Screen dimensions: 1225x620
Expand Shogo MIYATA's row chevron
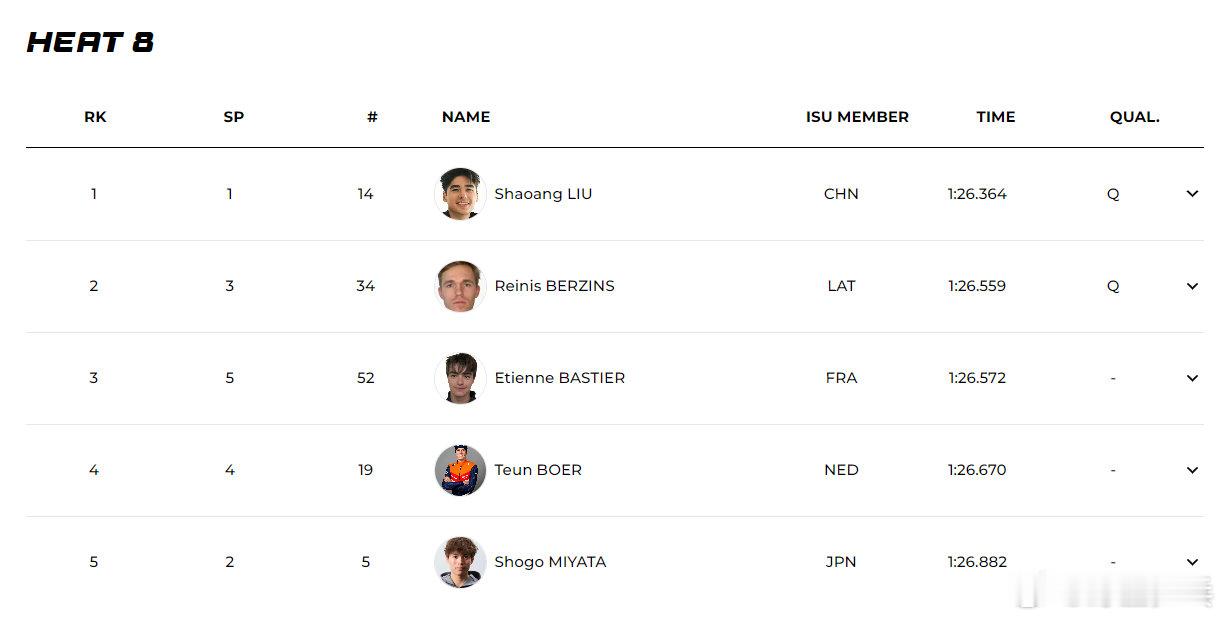[x=1192, y=562]
